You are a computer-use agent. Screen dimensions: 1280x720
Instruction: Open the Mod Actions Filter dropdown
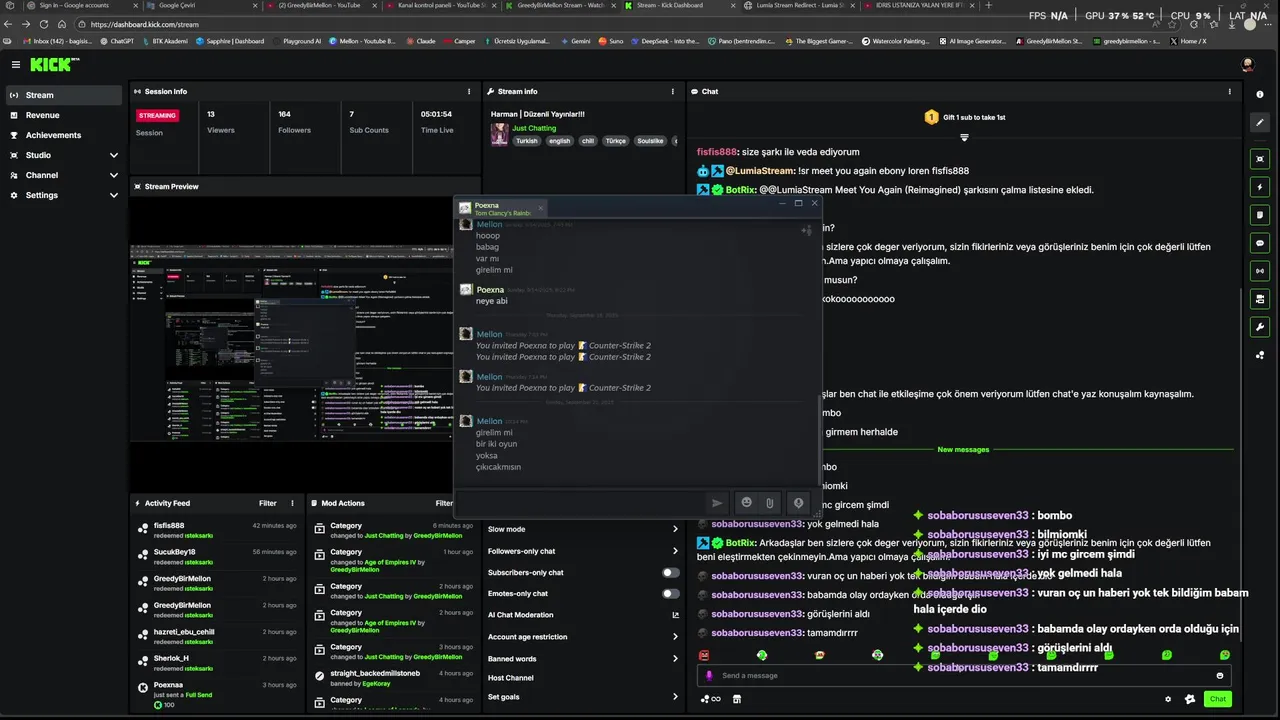(x=444, y=503)
